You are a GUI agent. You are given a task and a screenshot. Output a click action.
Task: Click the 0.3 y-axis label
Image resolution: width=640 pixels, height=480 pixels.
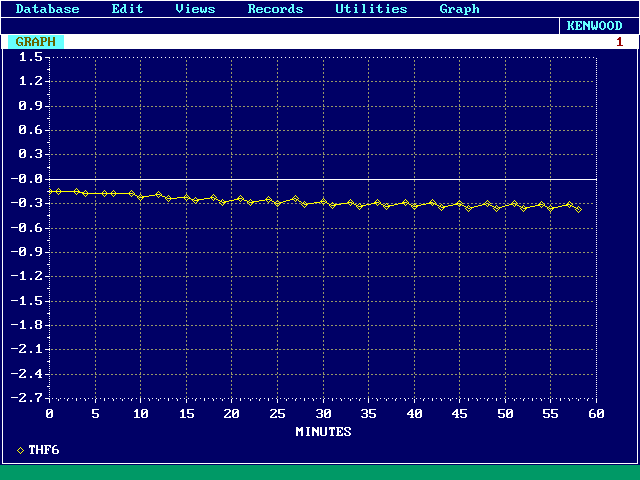pos(31,154)
